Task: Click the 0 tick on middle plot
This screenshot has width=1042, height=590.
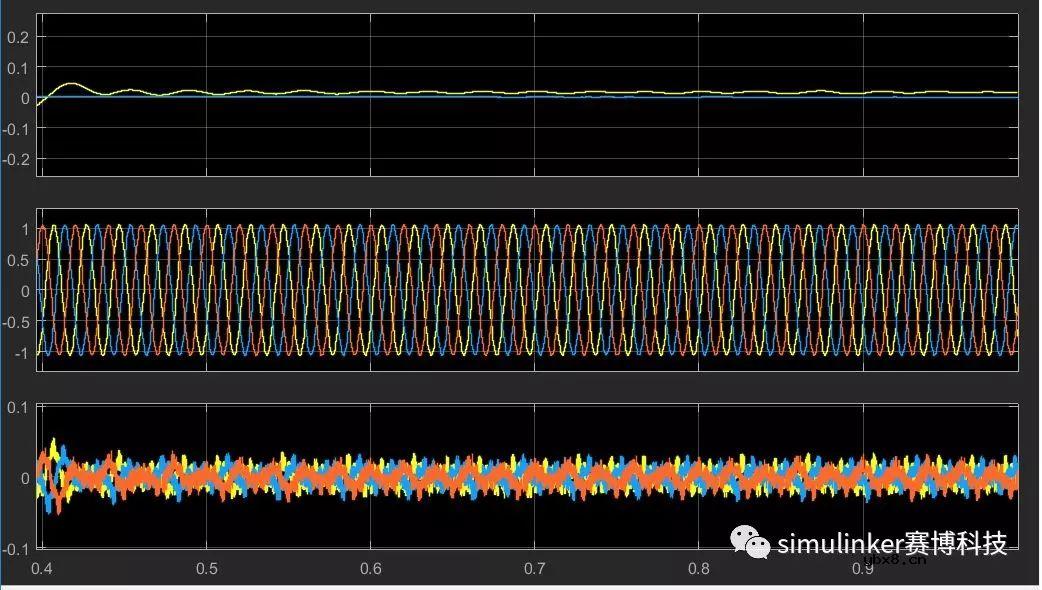Action: pyautogui.click(x=26, y=290)
